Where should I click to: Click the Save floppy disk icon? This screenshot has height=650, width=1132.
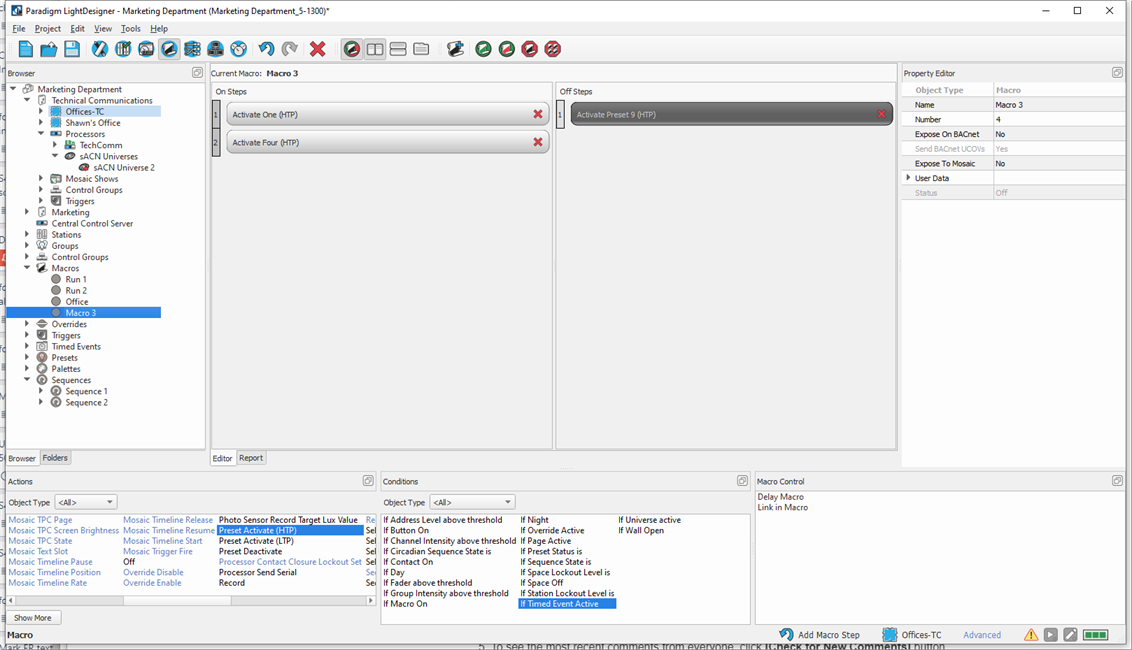coord(72,49)
